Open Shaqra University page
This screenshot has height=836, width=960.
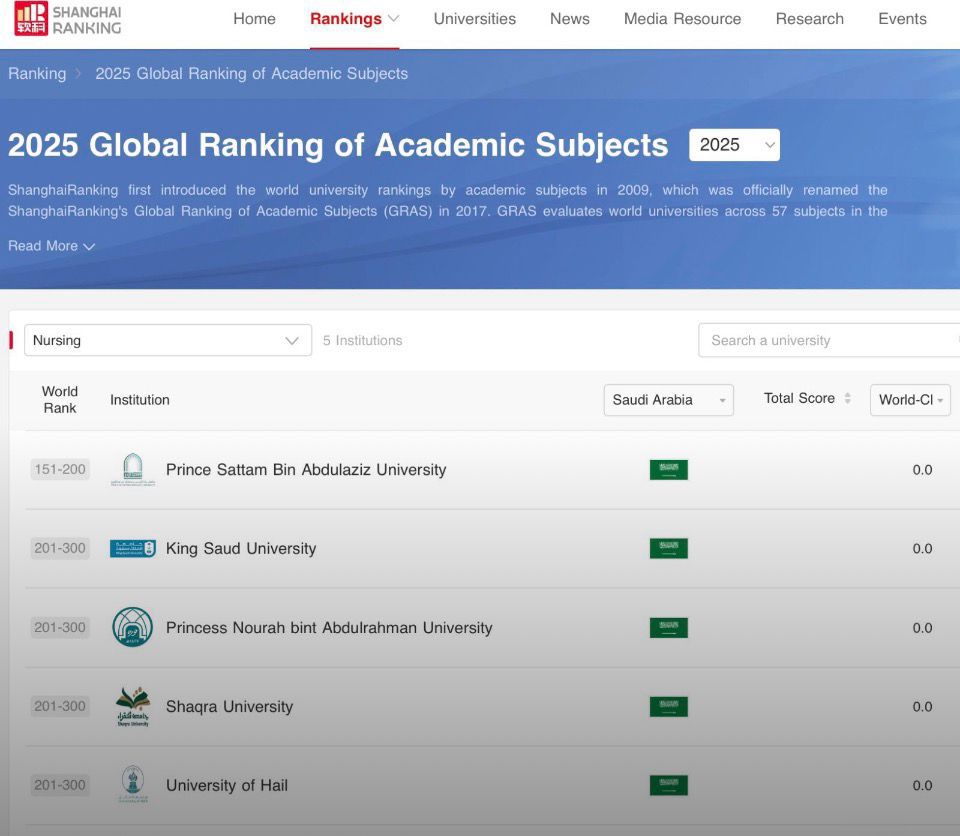(230, 706)
